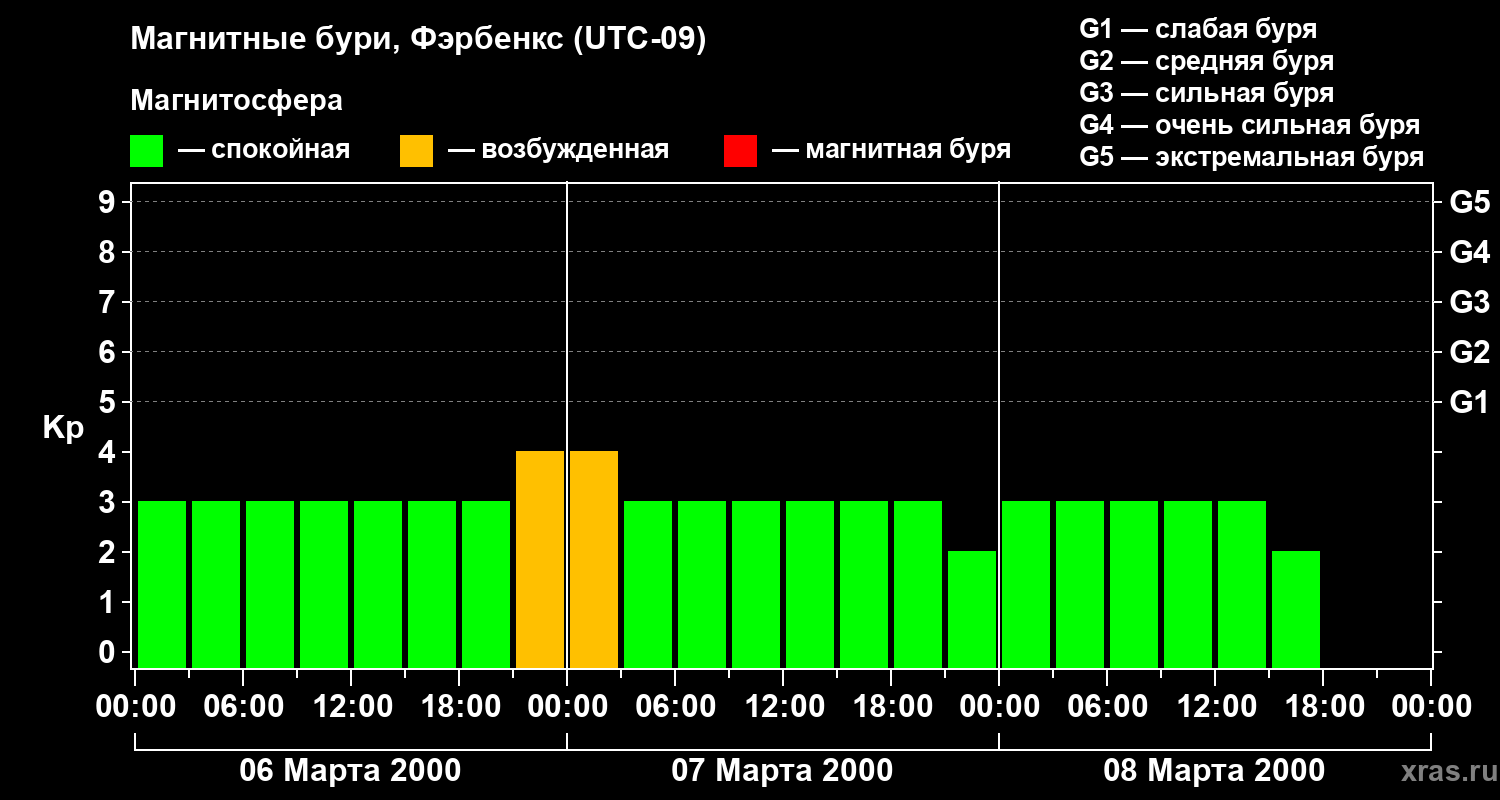Click the 12:00 time label above 08 Марта
The width and height of the screenshot is (1500, 800).
(1215, 707)
